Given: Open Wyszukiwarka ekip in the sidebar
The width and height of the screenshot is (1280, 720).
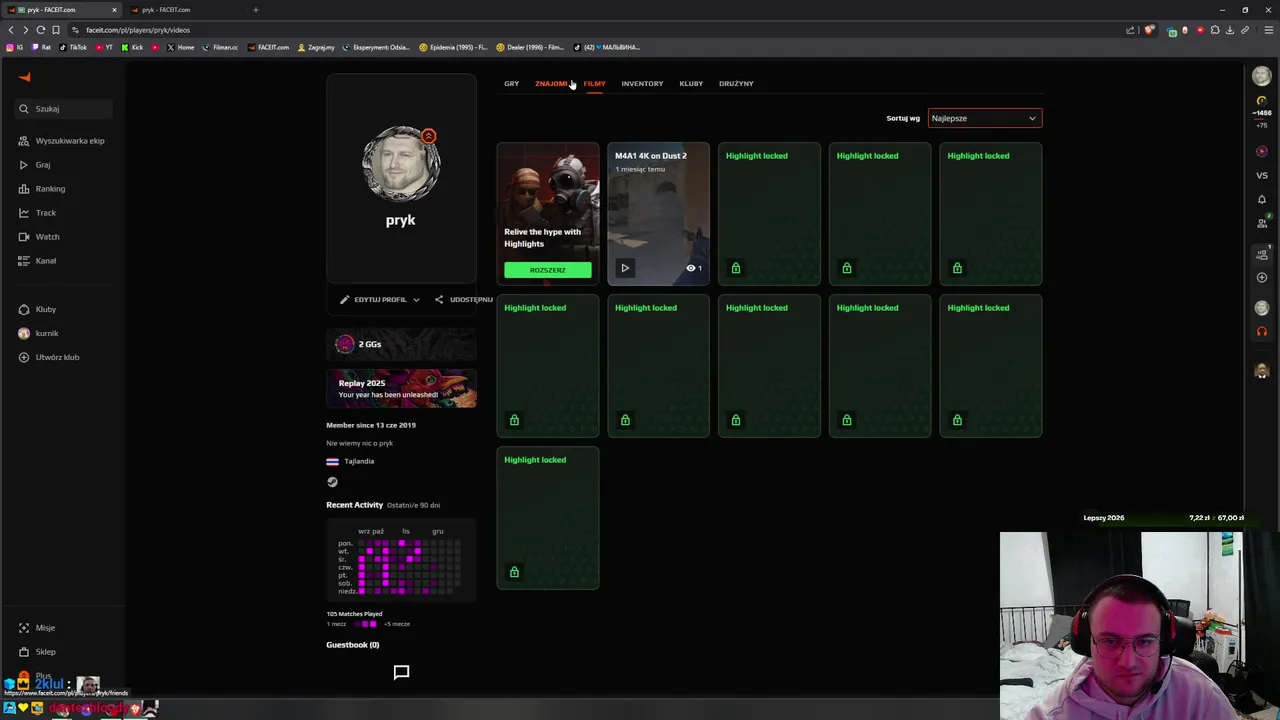Looking at the screenshot, I should (61, 141).
